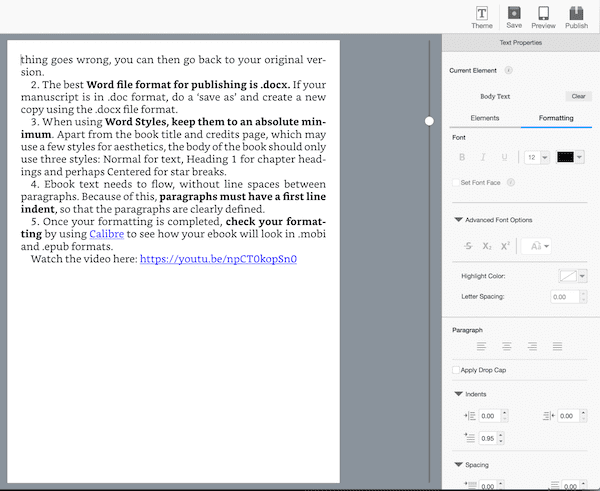Click the Save icon
The width and height of the screenshot is (600, 491).
pos(514,17)
